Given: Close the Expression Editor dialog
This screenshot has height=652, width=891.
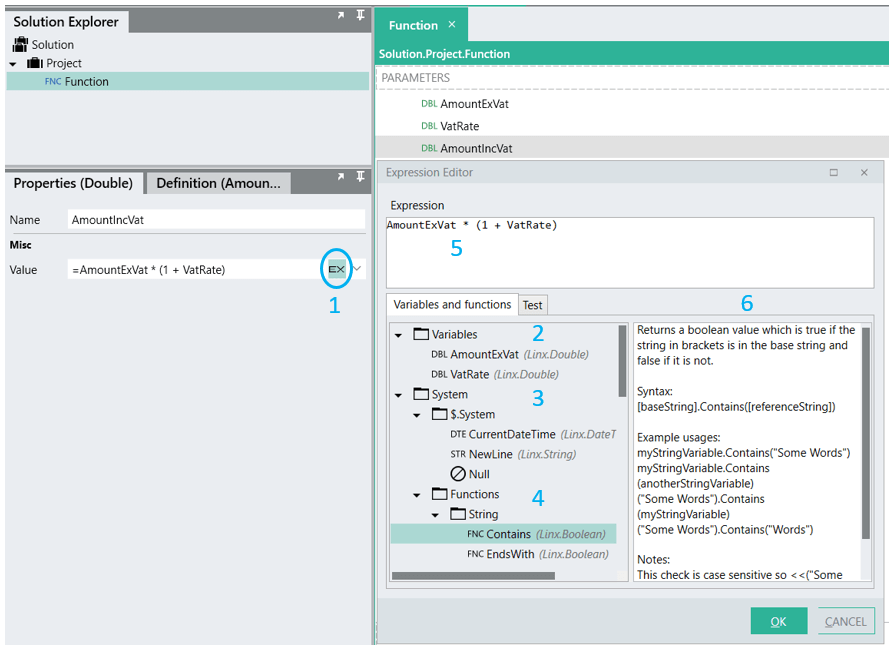Looking at the screenshot, I should [864, 172].
